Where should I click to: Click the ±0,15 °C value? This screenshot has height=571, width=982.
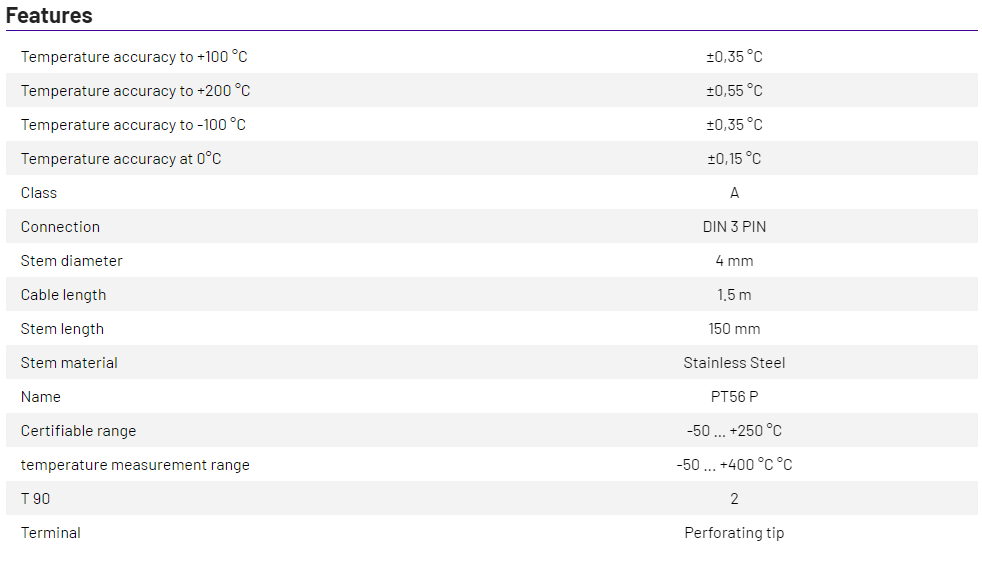pyautogui.click(x=734, y=159)
